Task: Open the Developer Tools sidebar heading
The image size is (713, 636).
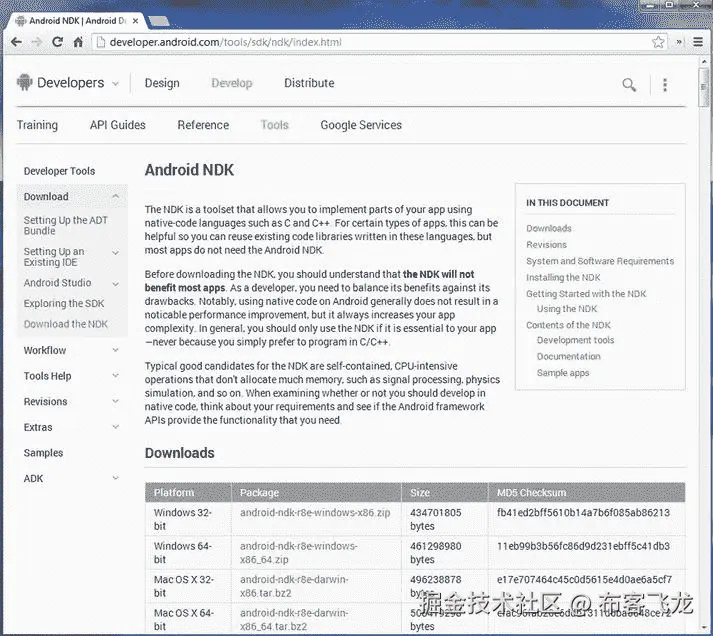Action: (60, 171)
